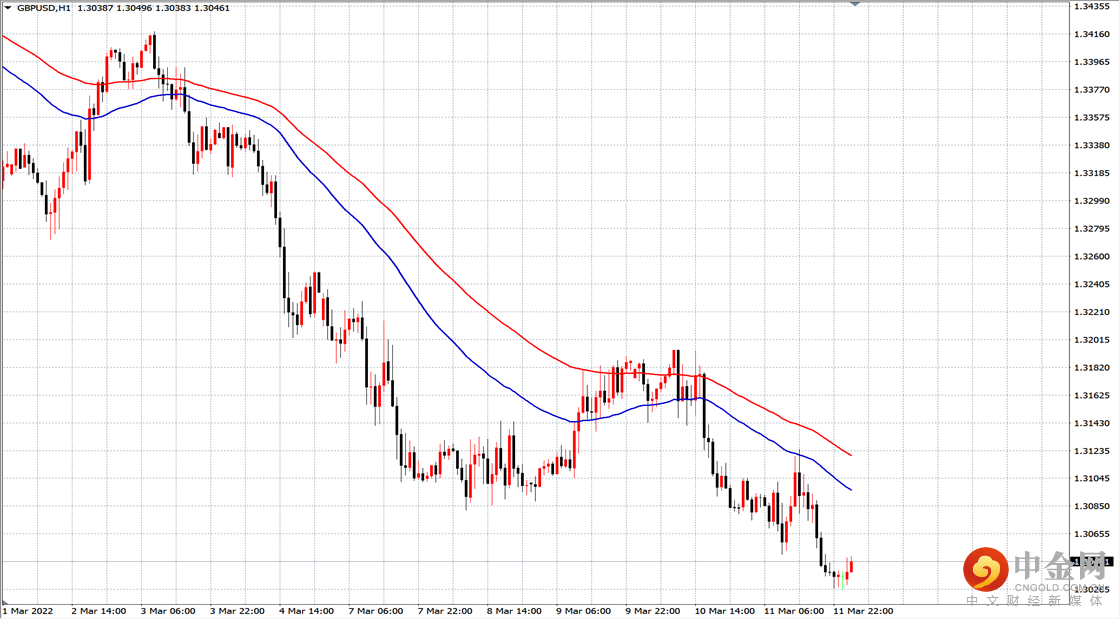This screenshot has width=1120, height=619.
Task: Click the 1.32600 price scale label
Action: [x=1091, y=256]
